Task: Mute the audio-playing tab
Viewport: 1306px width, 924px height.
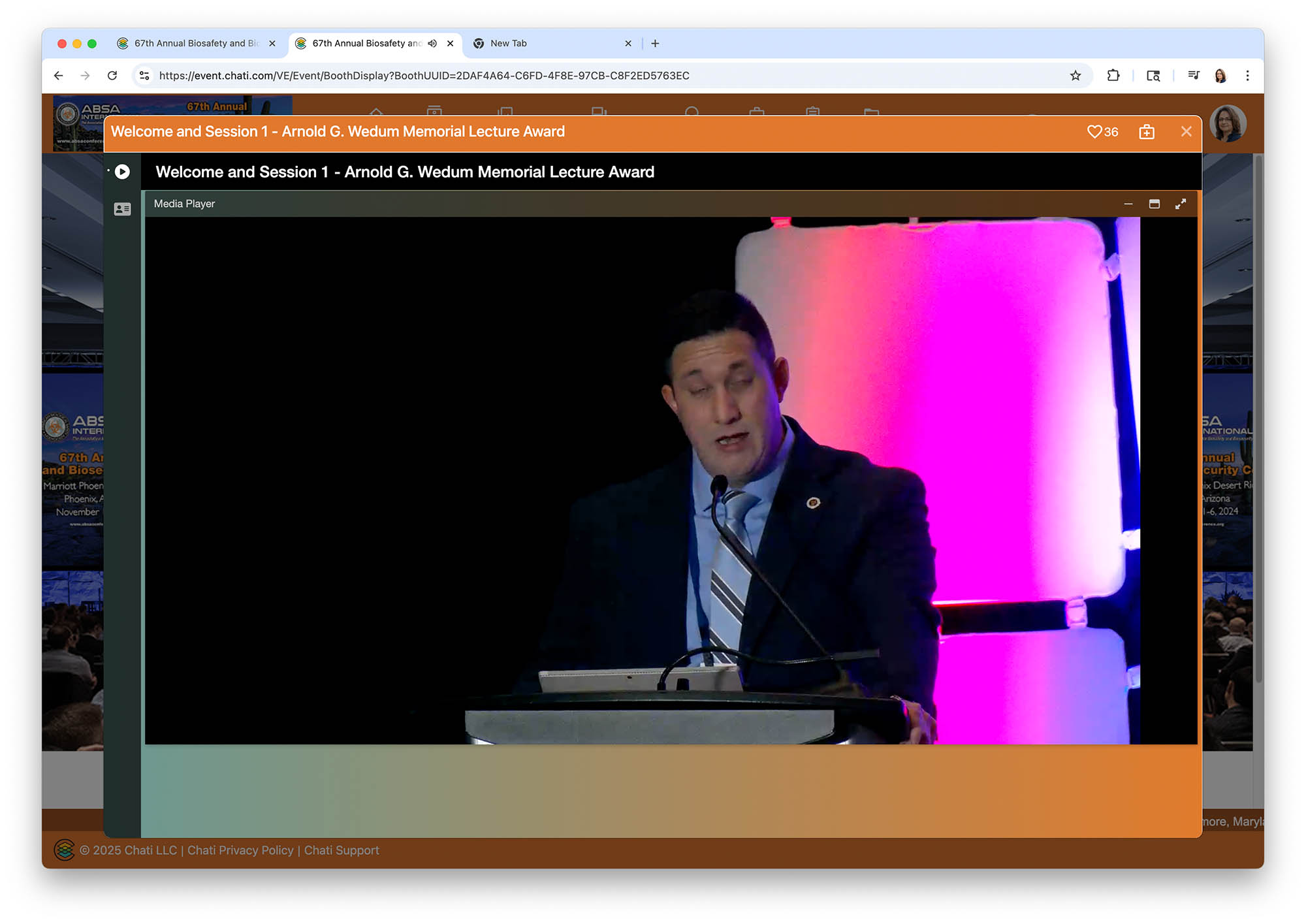Action: (x=432, y=44)
